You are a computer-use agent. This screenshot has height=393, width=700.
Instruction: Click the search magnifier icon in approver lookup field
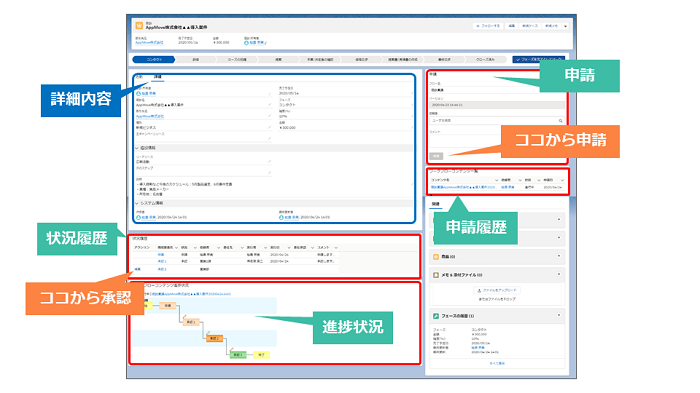click(x=561, y=121)
